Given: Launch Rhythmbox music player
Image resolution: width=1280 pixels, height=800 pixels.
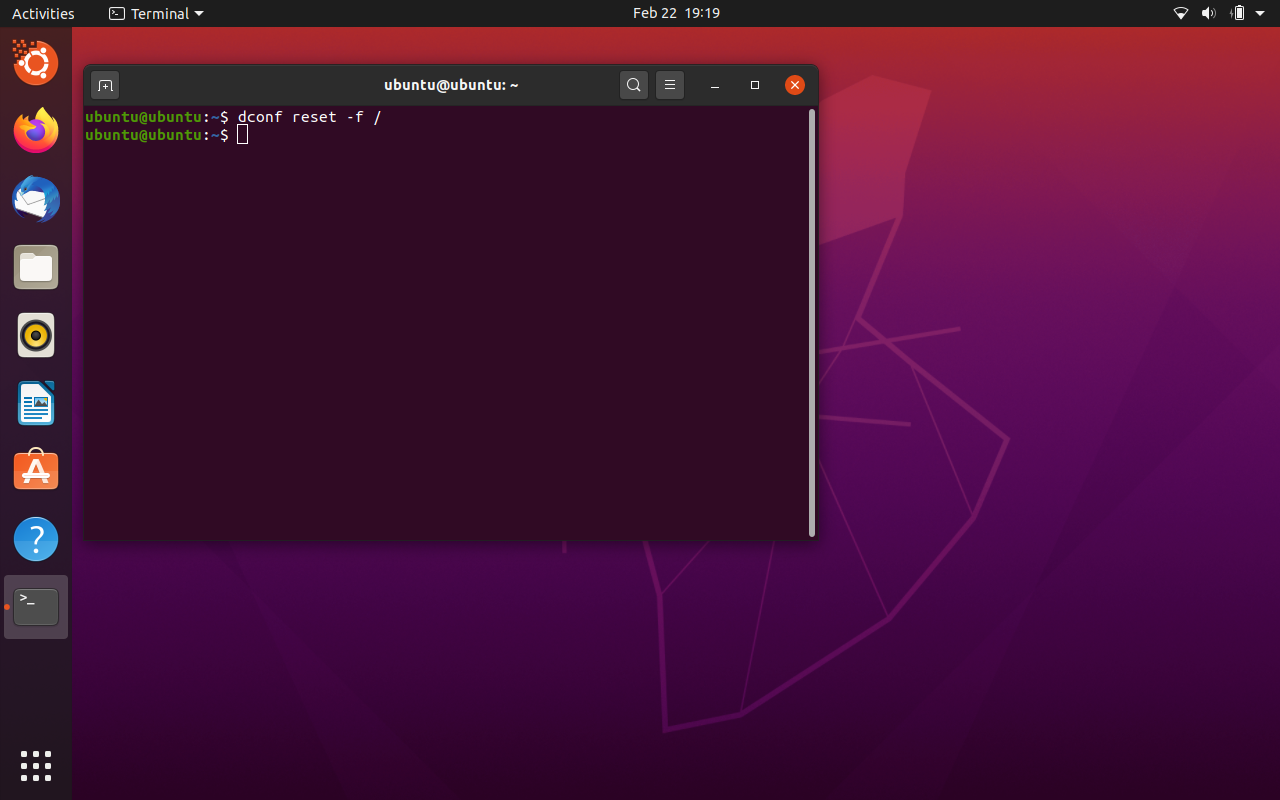Looking at the screenshot, I should click(x=36, y=335).
